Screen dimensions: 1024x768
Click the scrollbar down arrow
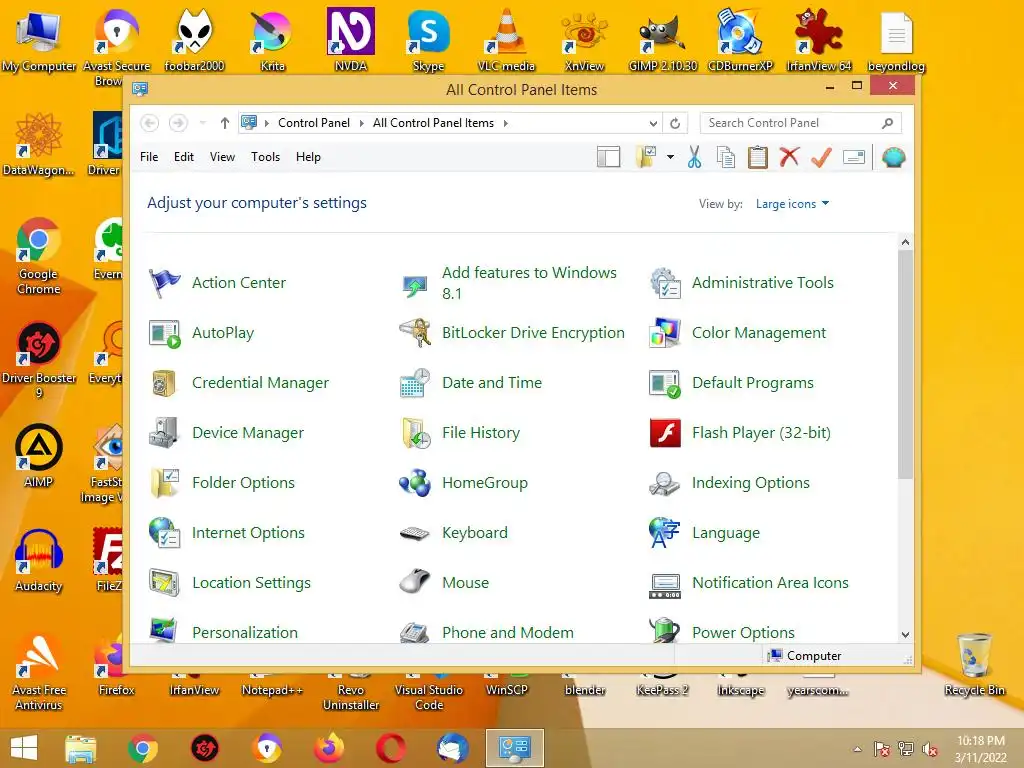tap(905, 635)
